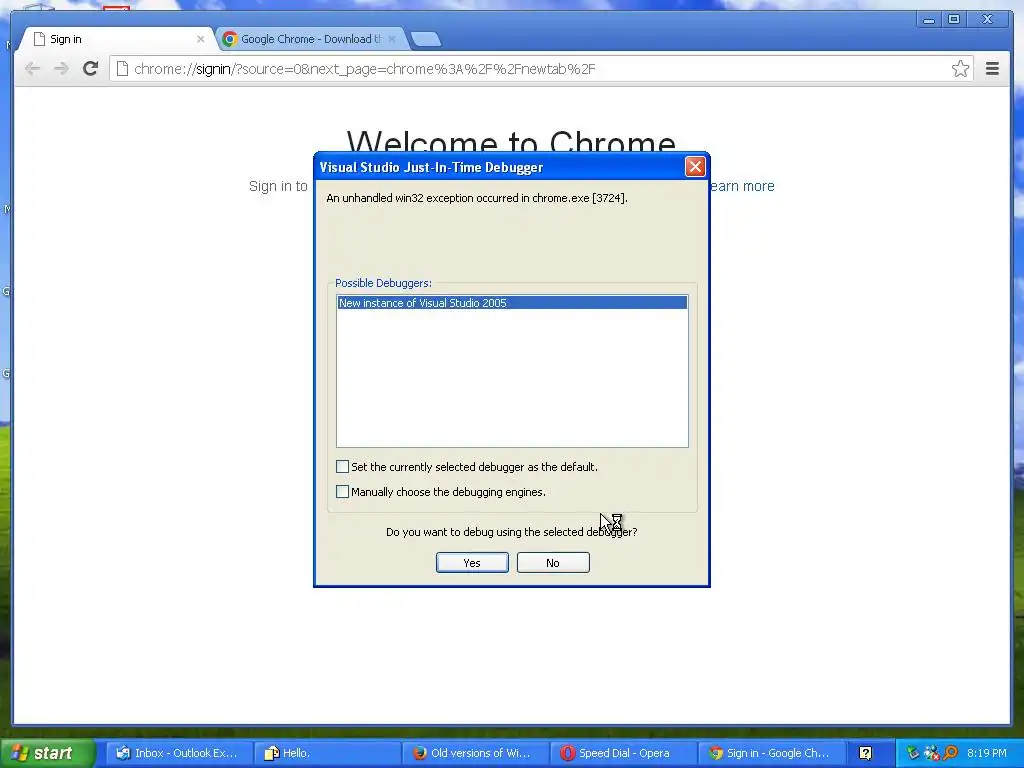Click the question mark taskbar icon
1024x768 pixels.
click(x=865, y=754)
